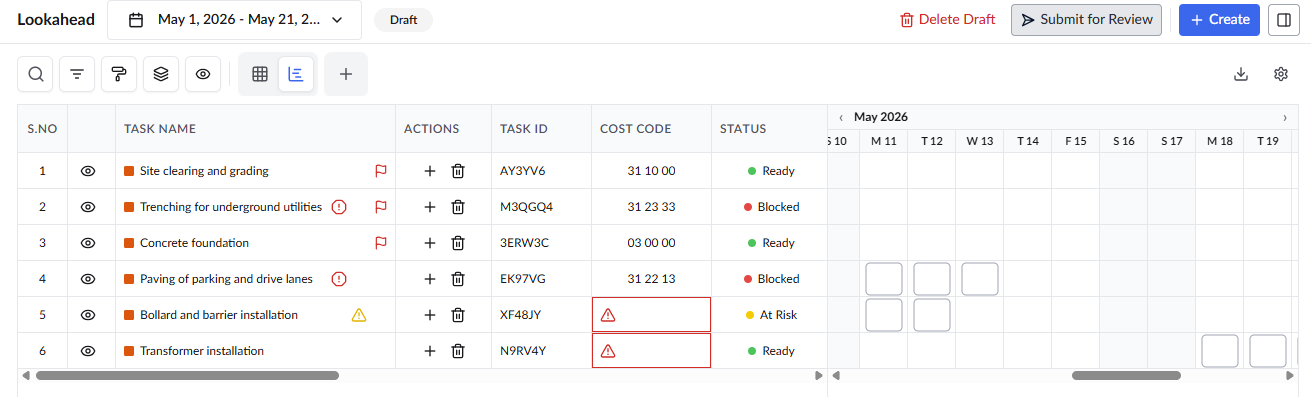1311x397 pixels.
Task: Click the Delete Draft button
Action: click(948, 19)
